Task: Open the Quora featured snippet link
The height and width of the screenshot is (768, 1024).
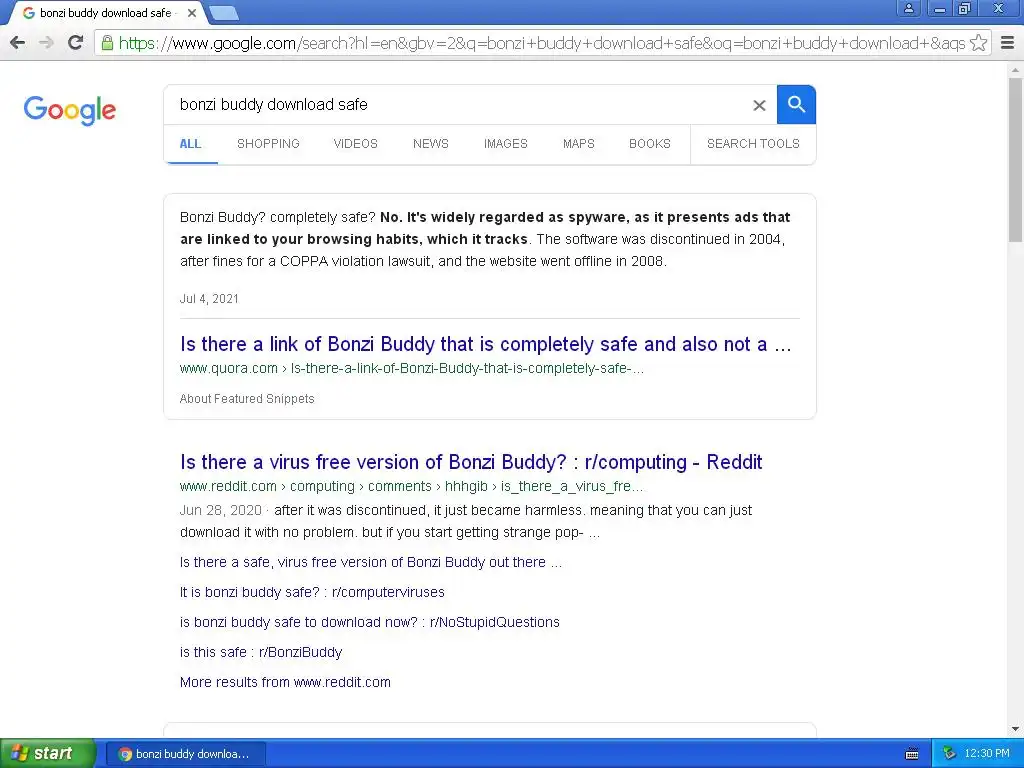Action: pyautogui.click(x=485, y=344)
